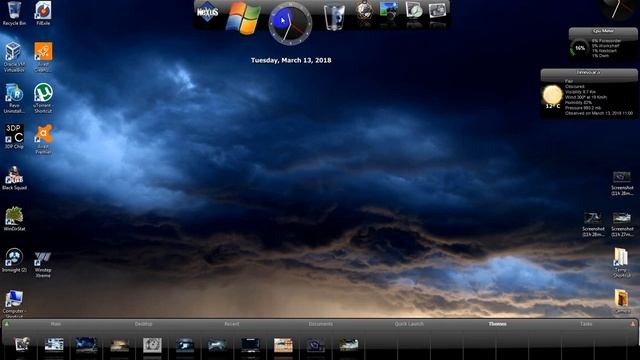
Task: Open the right Screenshot file in lower pair
Action: pyautogui.click(x=622, y=224)
